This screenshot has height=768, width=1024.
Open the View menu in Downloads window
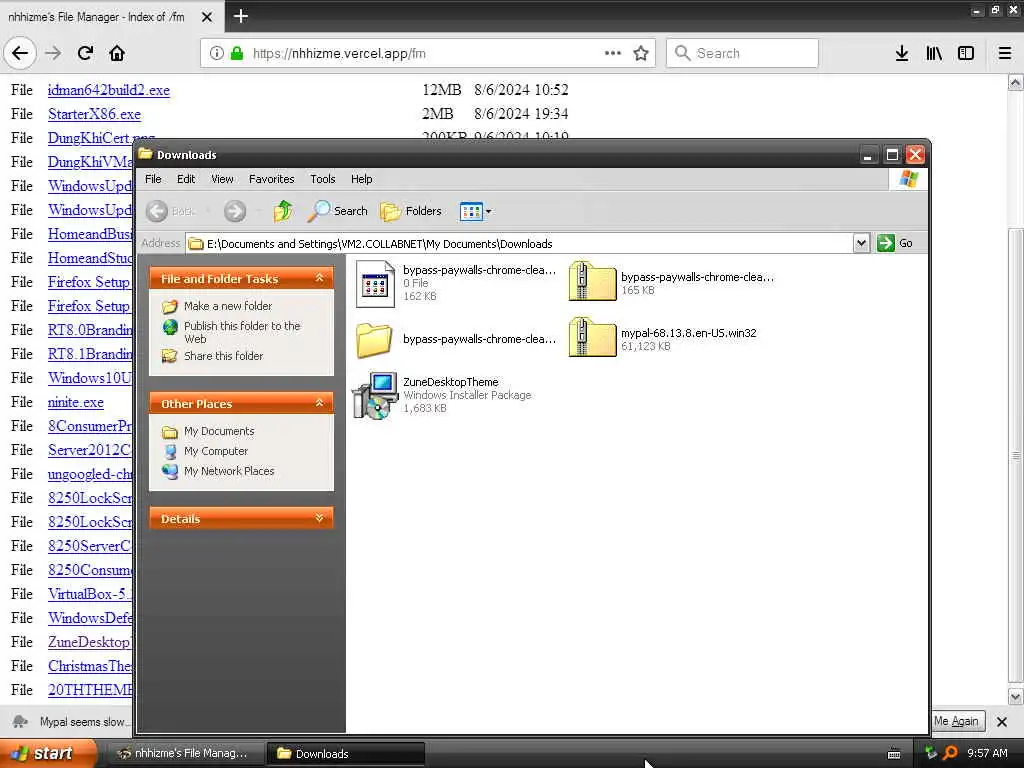(x=222, y=179)
